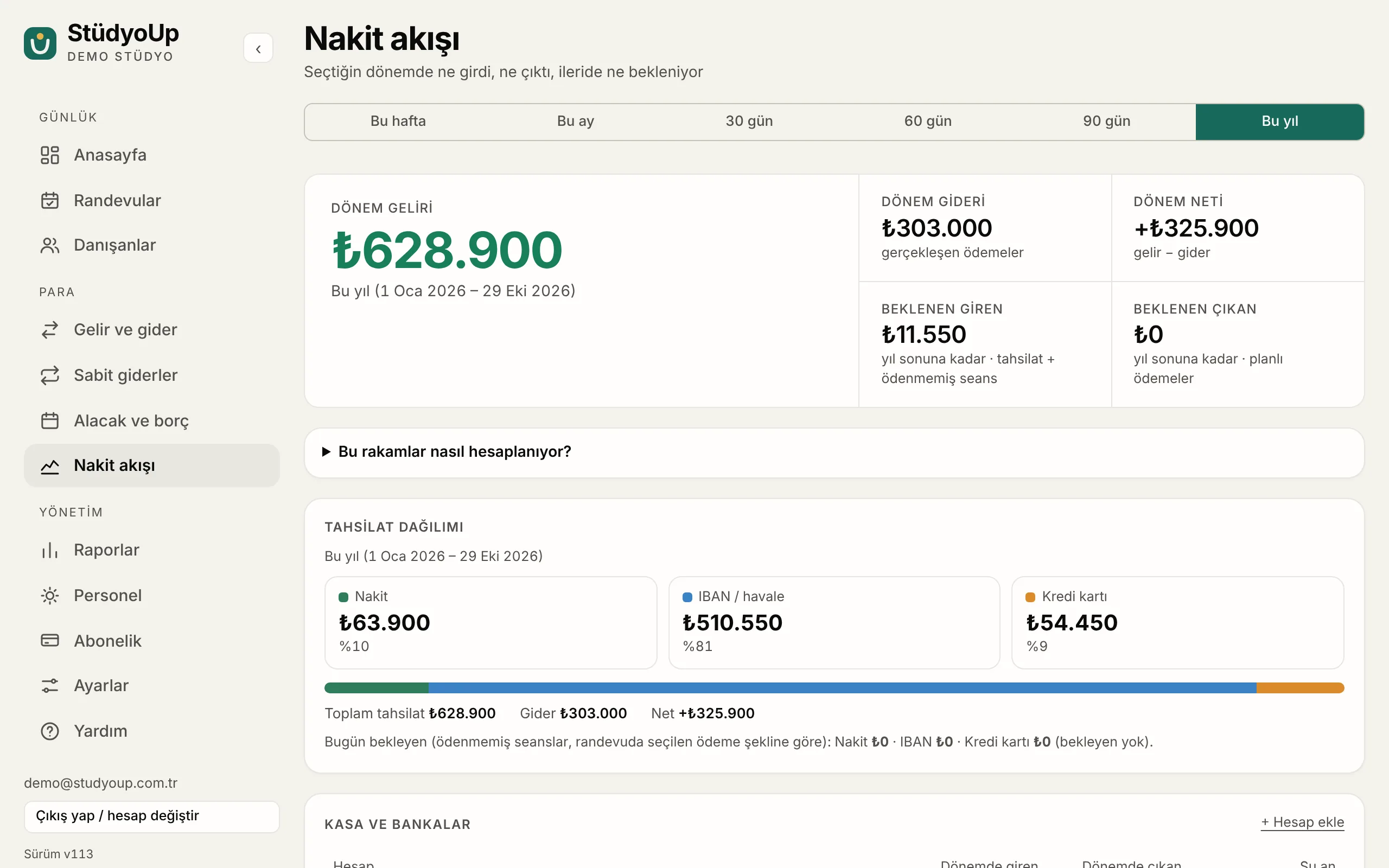Select the Bu hafta period tab
The height and width of the screenshot is (868, 1389).
coord(398,121)
